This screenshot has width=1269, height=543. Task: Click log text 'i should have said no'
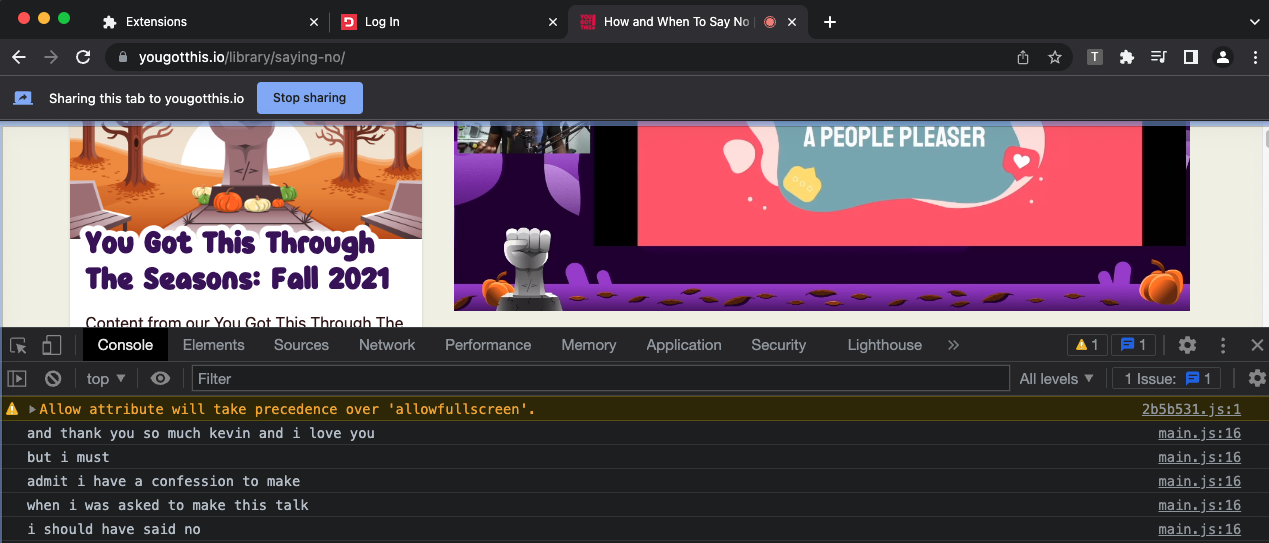click(113, 529)
